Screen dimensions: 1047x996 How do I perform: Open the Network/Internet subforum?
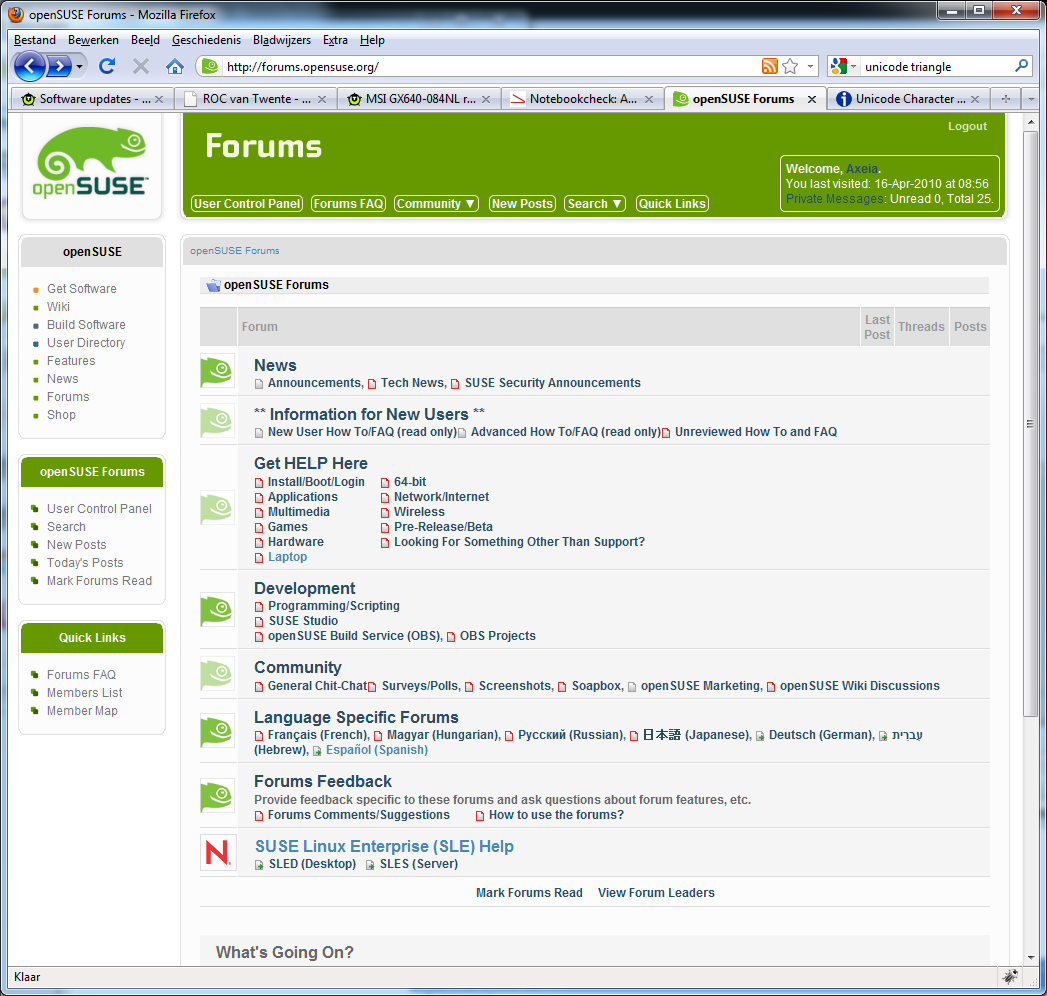441,497
